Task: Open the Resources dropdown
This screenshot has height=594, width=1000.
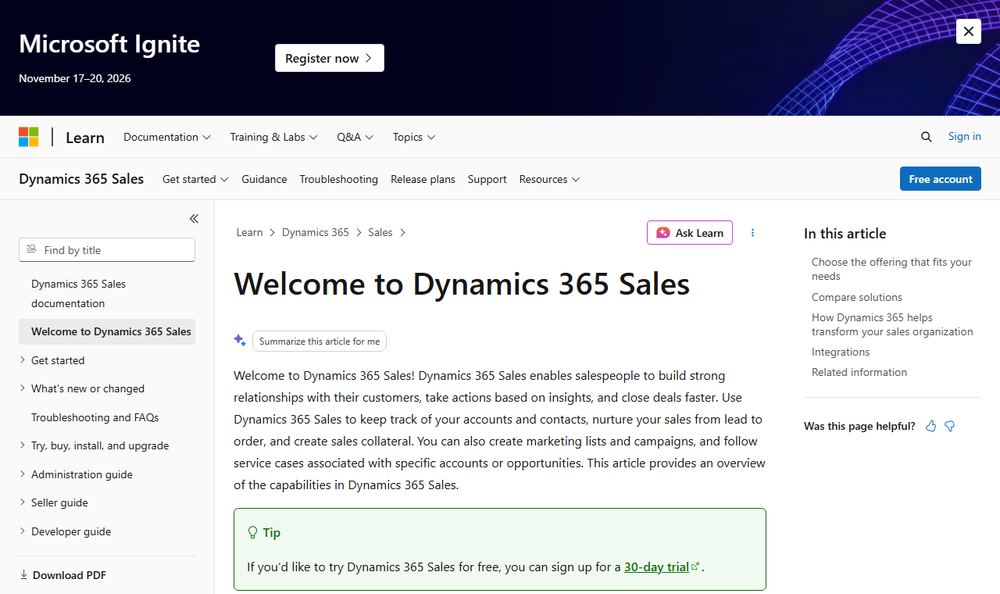Action: [x=549, y=179]
